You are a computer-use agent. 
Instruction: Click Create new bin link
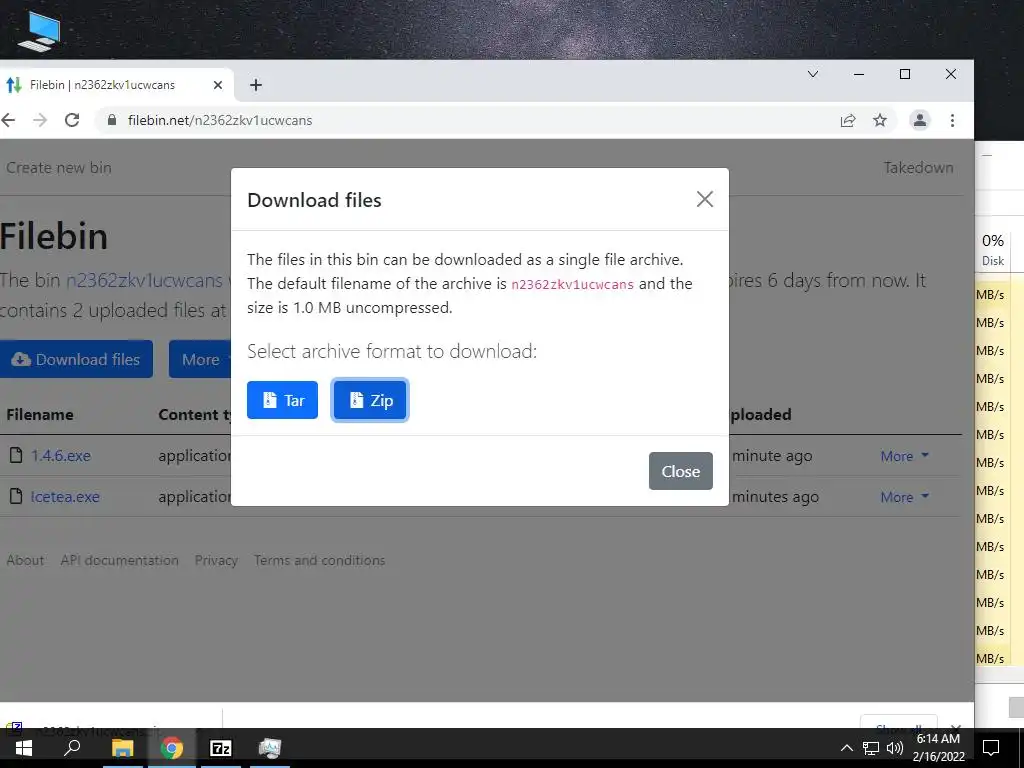(x=59, y=168)
